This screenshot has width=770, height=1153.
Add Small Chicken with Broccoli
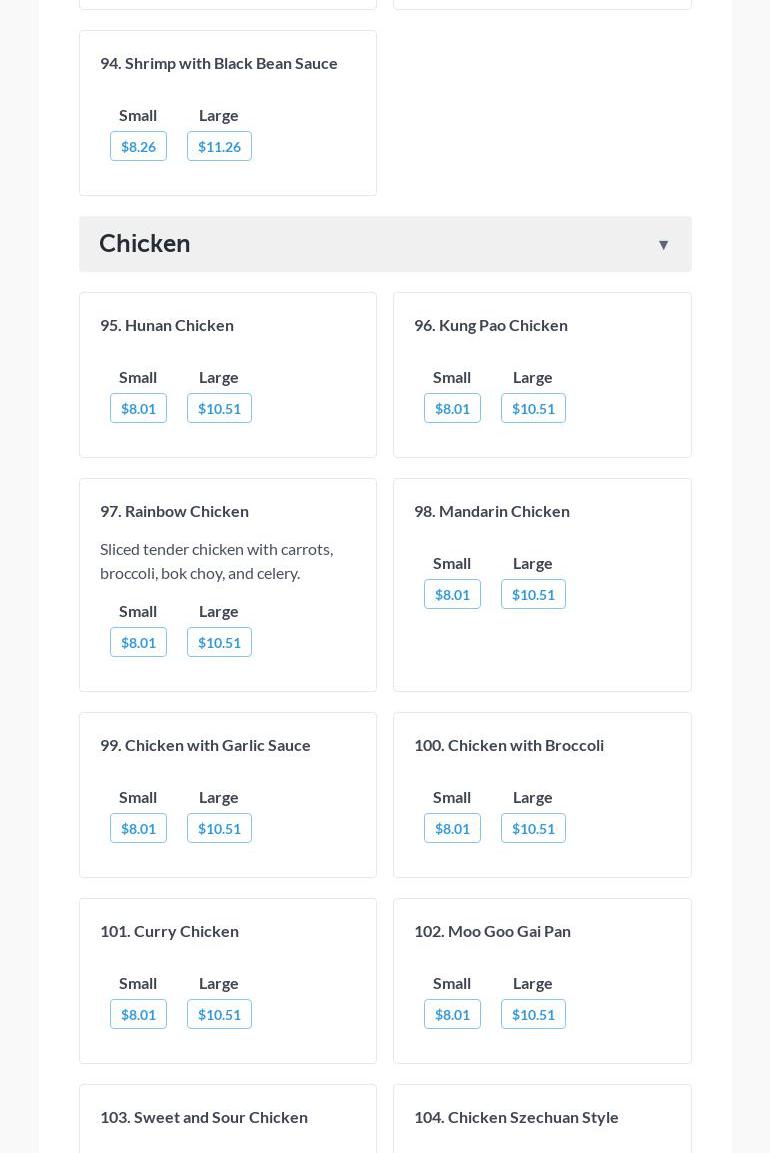pyautogui.click(x=452, y=829)
